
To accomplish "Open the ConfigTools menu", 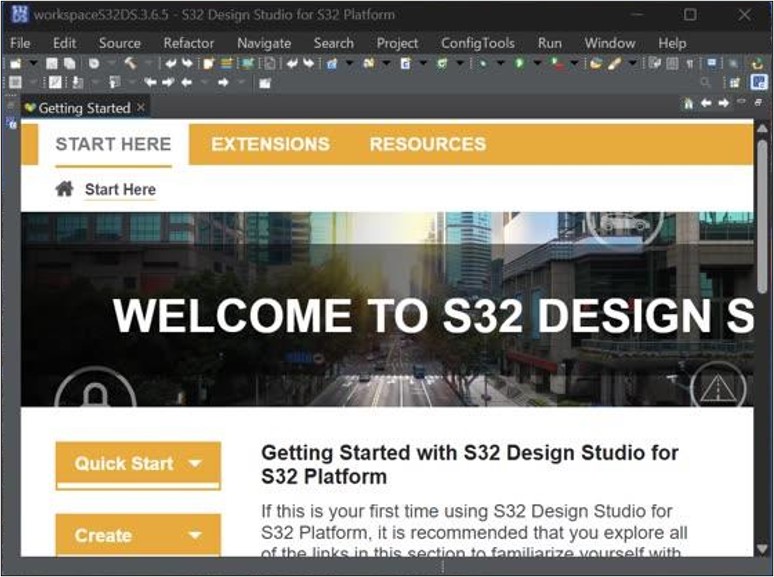I will pyautogui.click(x=477, y=43).
